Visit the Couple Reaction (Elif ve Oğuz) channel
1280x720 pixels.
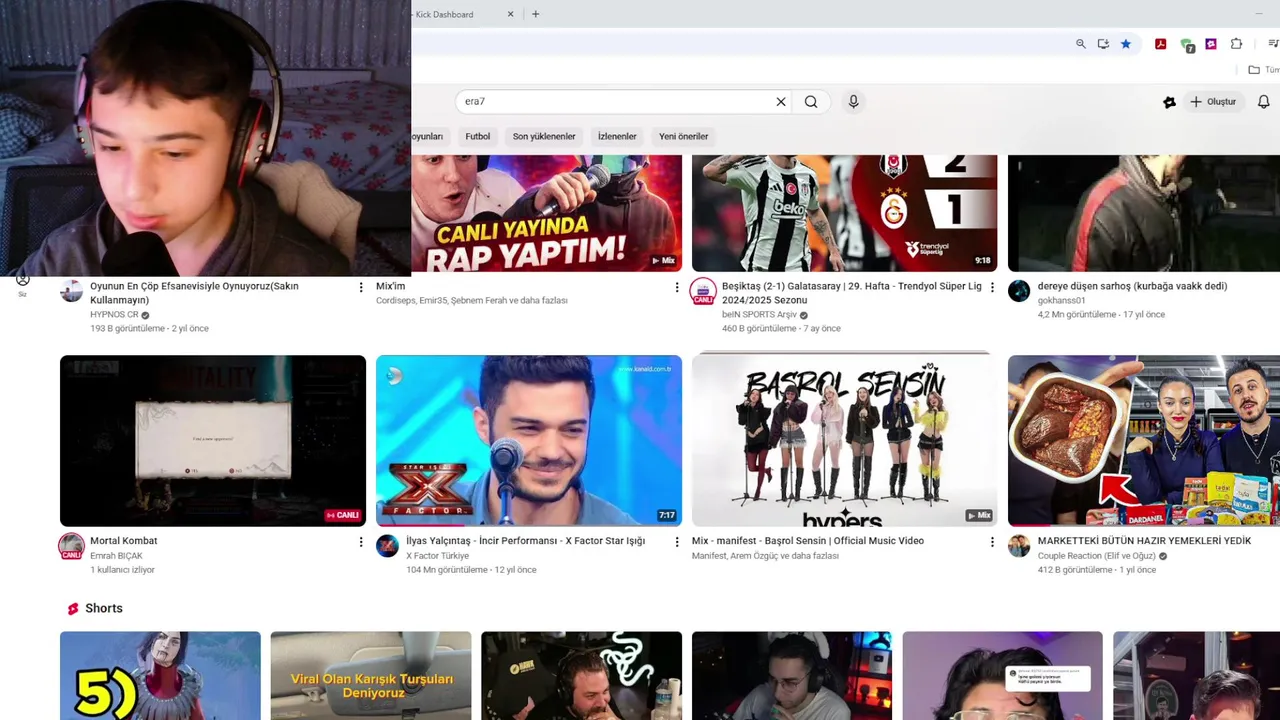pyautogui.click(x=1097, y=556)
